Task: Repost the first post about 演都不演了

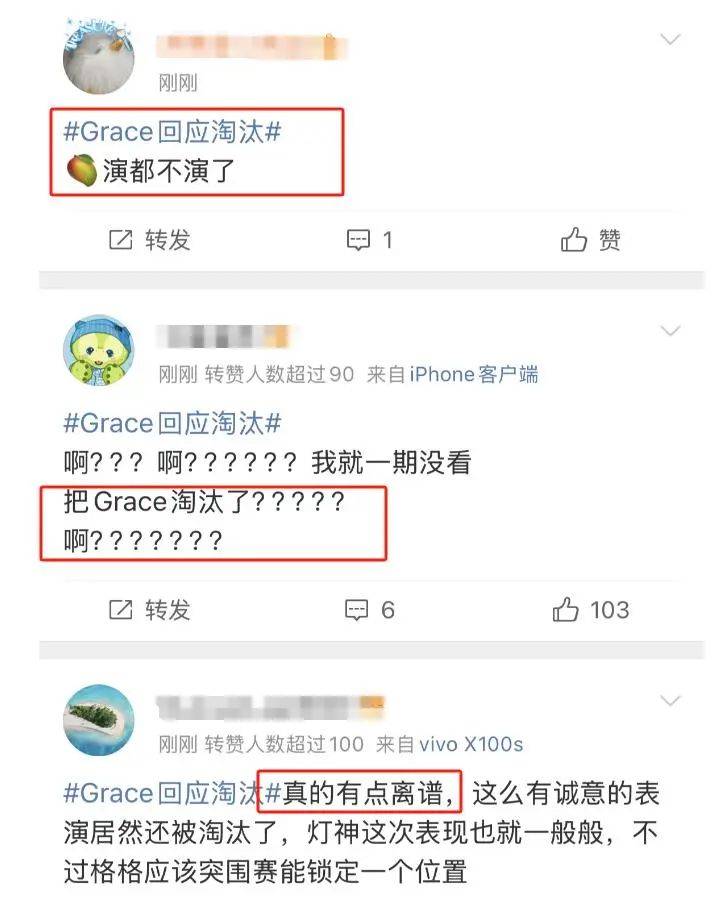Action: 149,240
